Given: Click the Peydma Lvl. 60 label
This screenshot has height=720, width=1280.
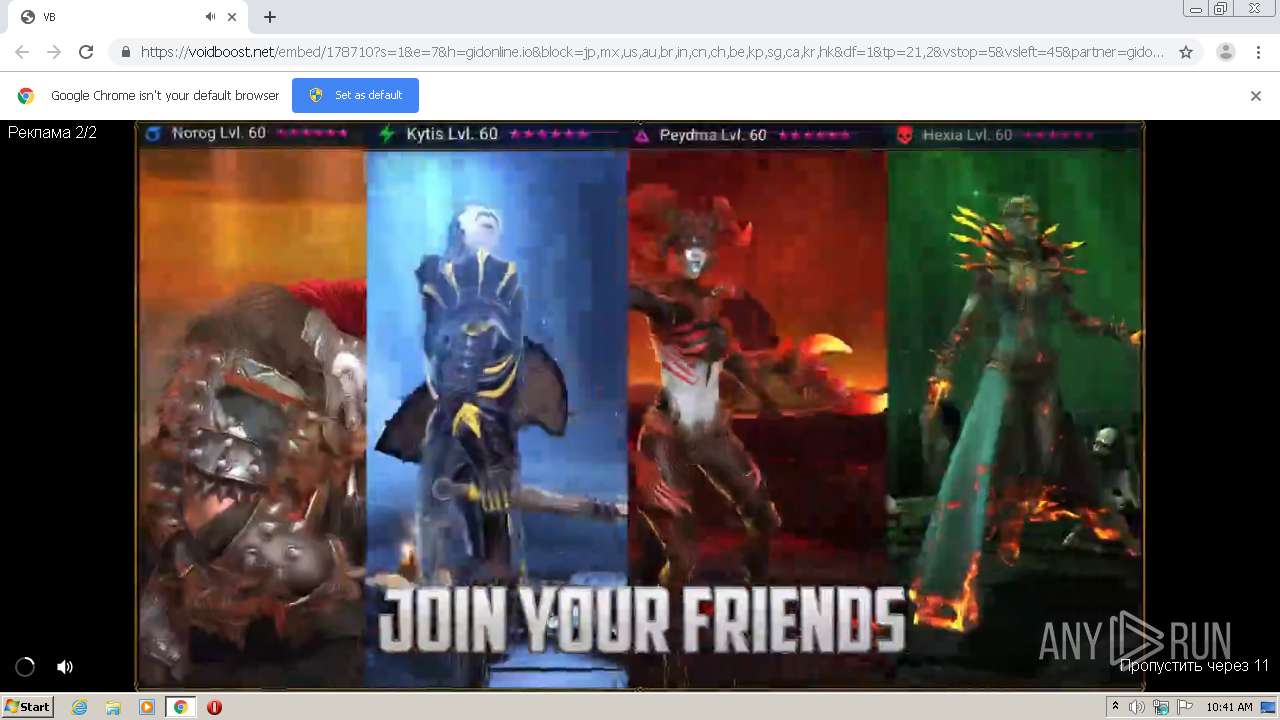Looking at the screenshot, I should tap(713, 135).
